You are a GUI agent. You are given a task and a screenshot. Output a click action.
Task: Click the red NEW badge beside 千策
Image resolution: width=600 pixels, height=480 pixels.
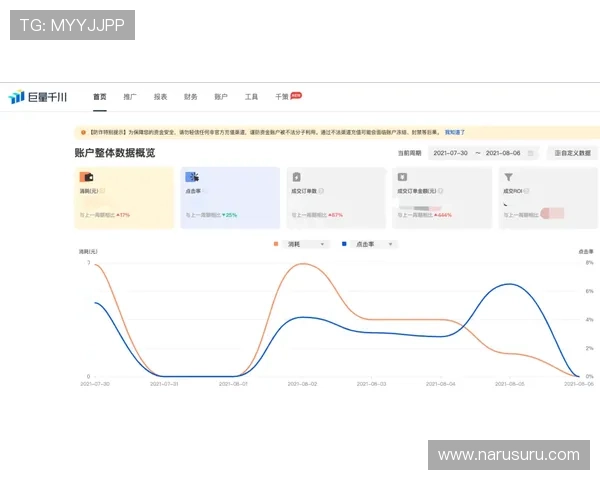tap(296, 95)
